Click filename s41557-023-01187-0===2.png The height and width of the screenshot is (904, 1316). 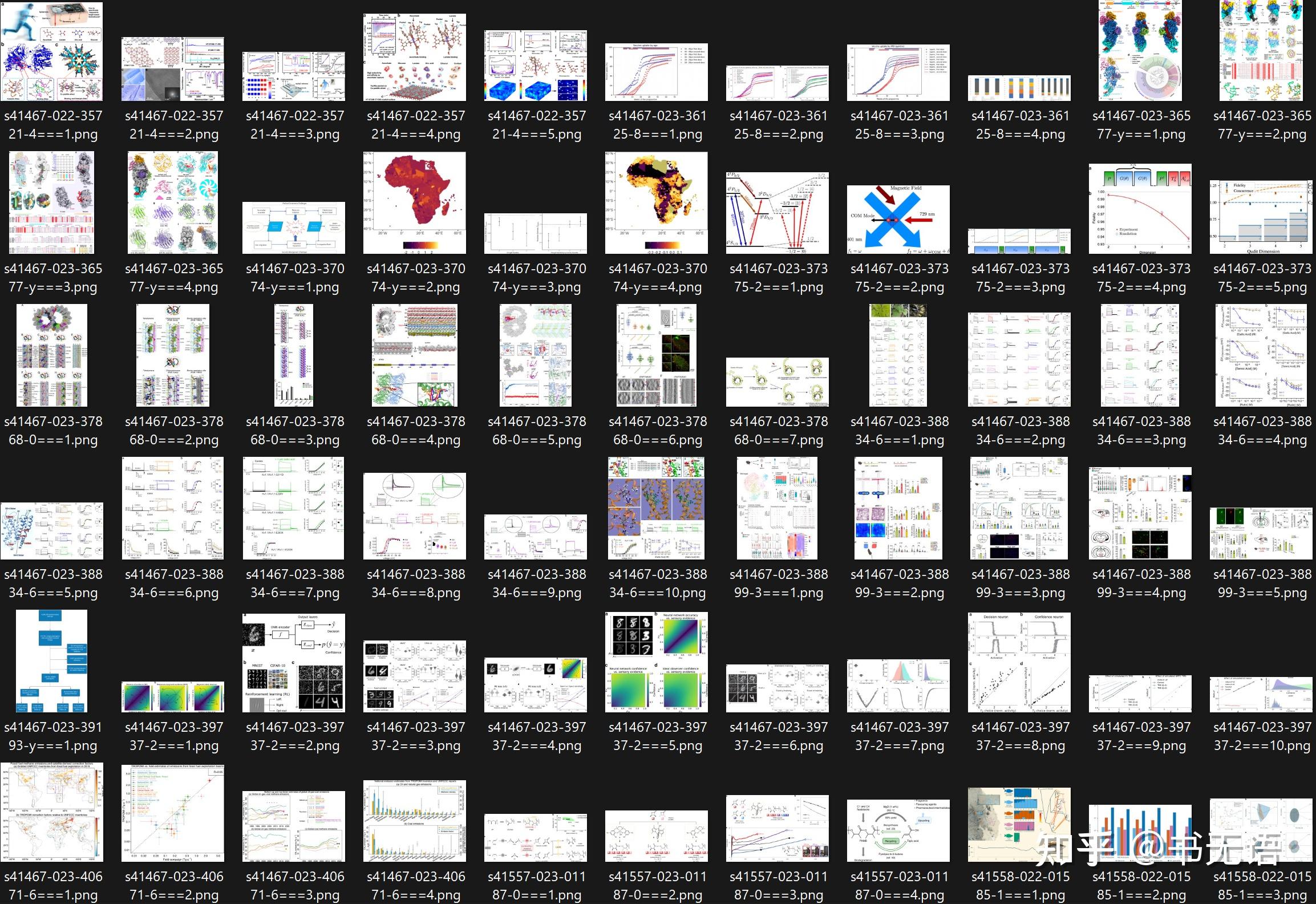pyautogui.click(x=658, y=886)
